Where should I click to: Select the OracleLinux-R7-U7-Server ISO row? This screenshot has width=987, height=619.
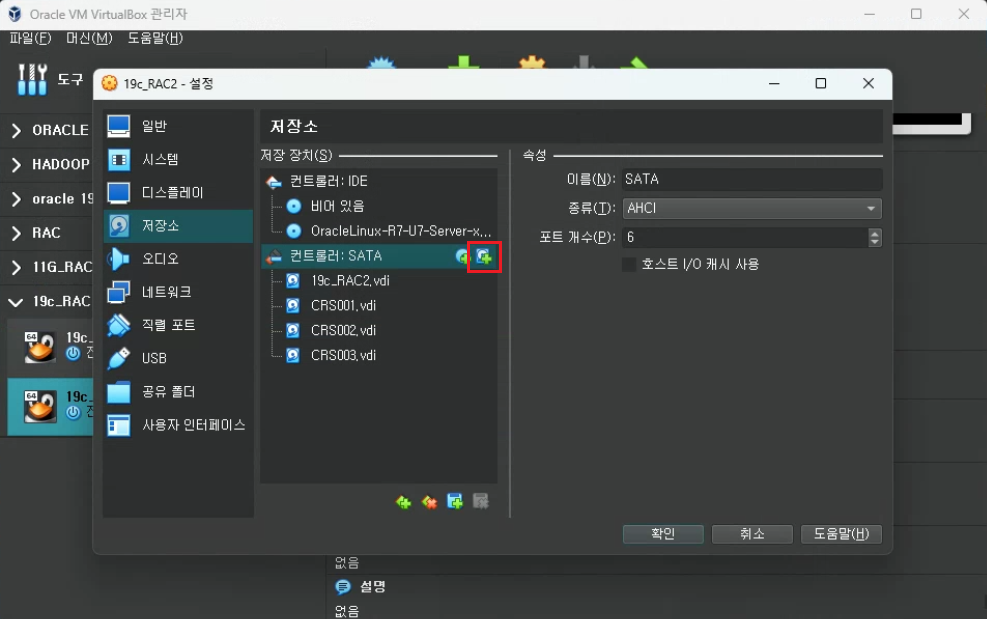pyautogui.click(x=378, y=231)
